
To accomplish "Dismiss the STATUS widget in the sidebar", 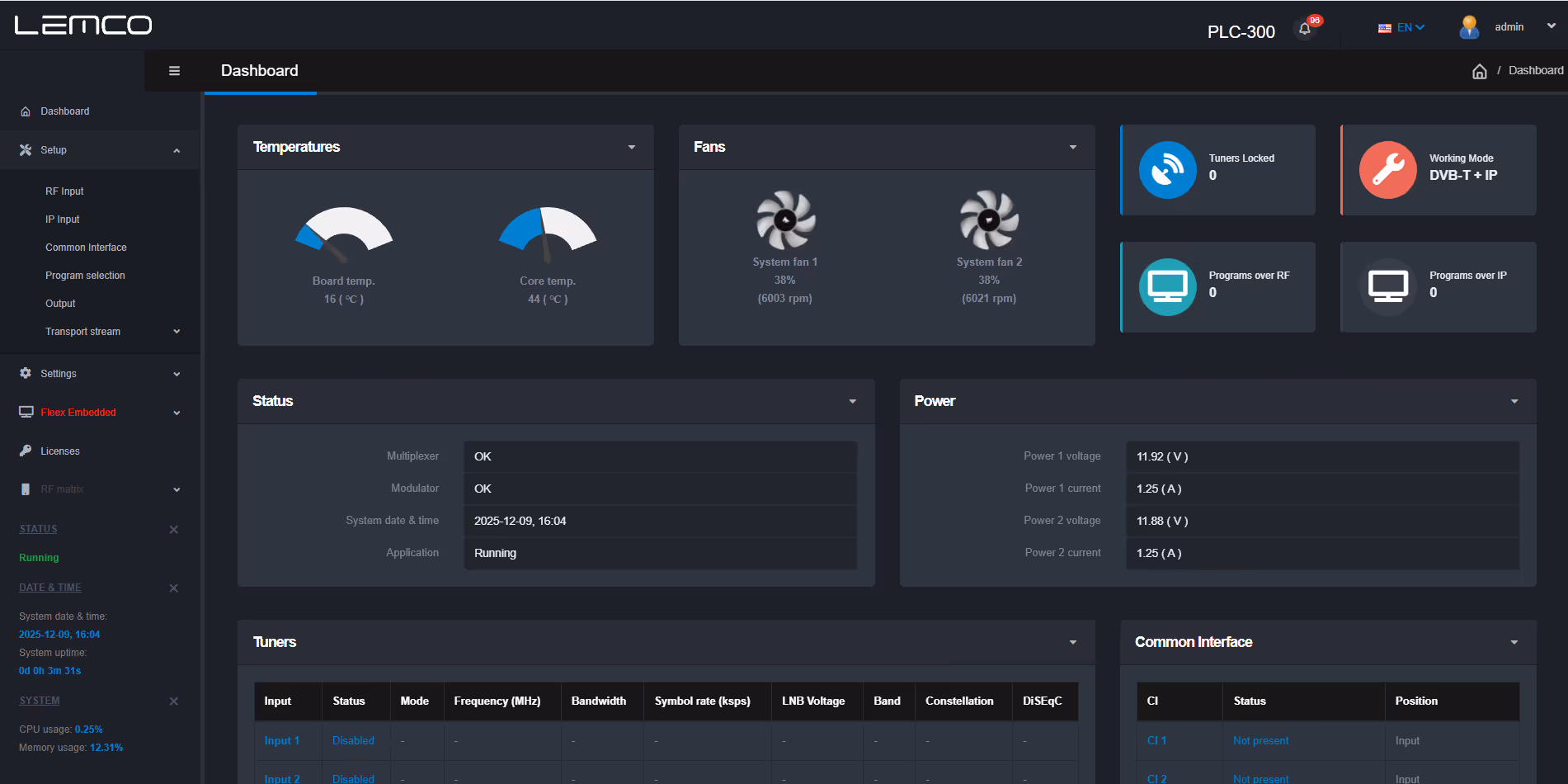I will (x=173, y=529).
